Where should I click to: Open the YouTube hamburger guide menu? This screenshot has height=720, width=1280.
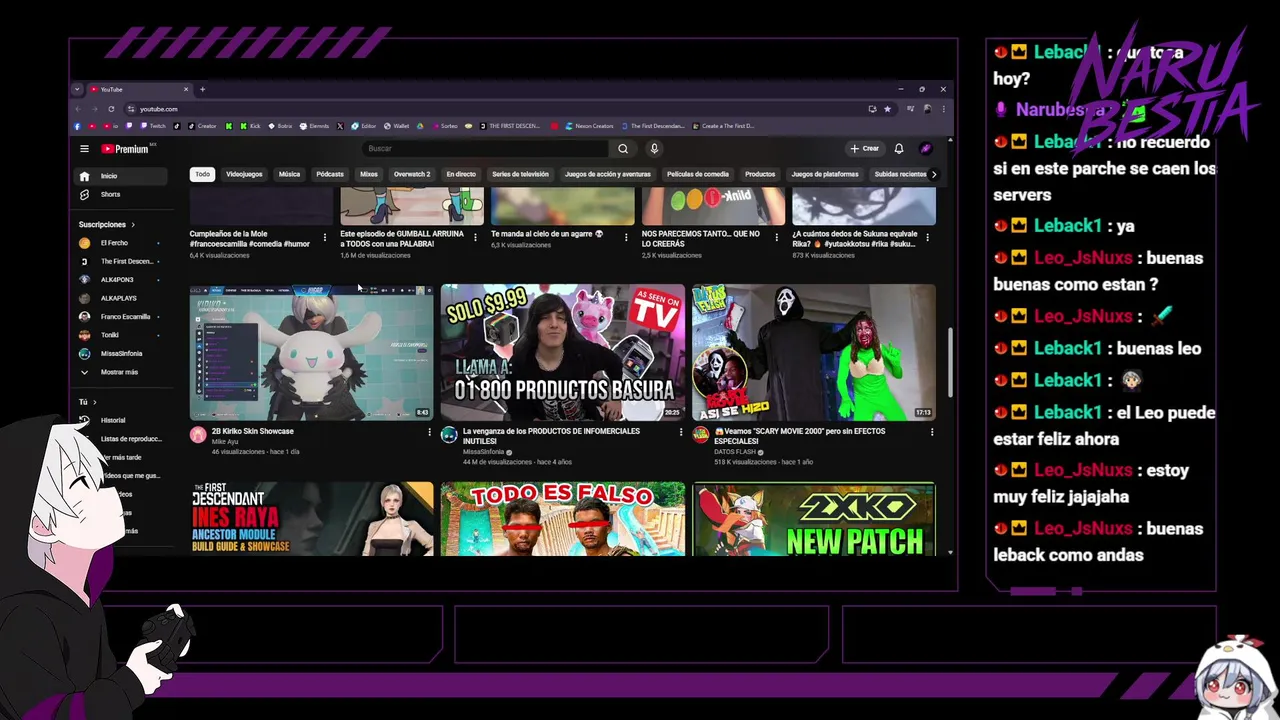pos(84,149)
